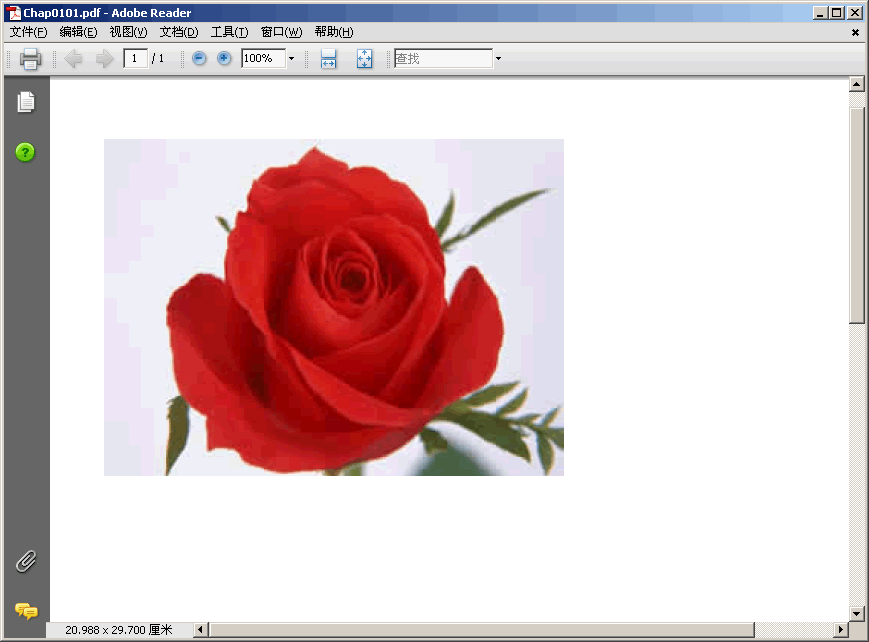
Task: Open the 帮助(H) menu
Action: (x=334, y=32)
